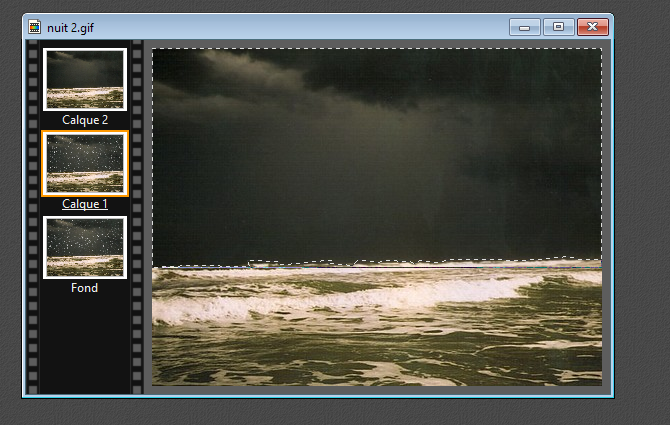Select the Calque 1 layer thumbnail

(x=85, y=164)
